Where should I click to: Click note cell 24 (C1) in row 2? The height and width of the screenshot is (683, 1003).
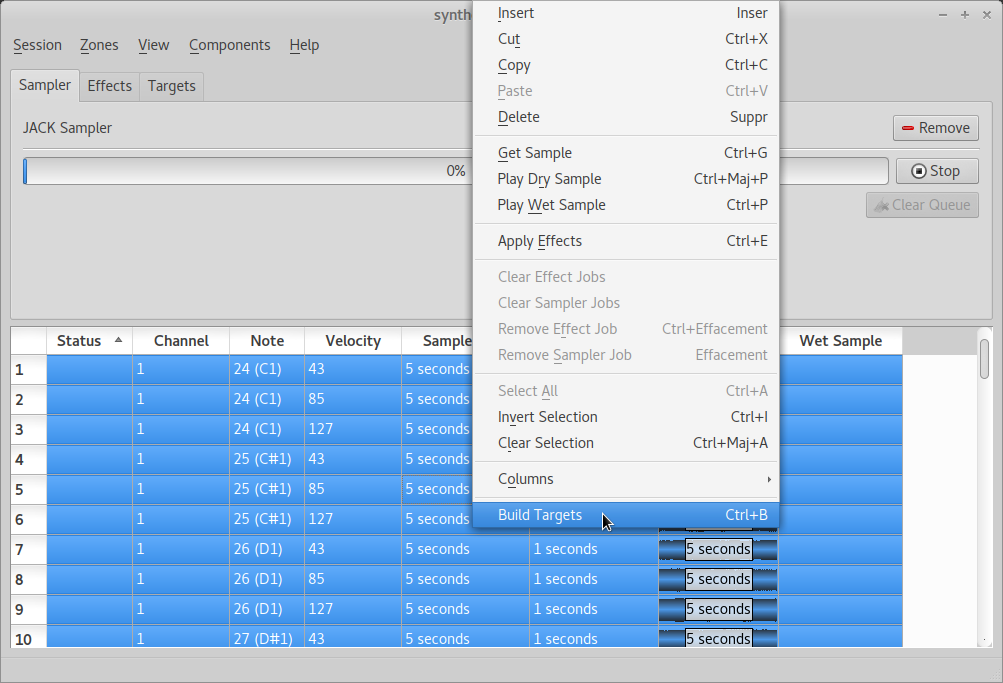pyautogui.click(x=267, y=399)
